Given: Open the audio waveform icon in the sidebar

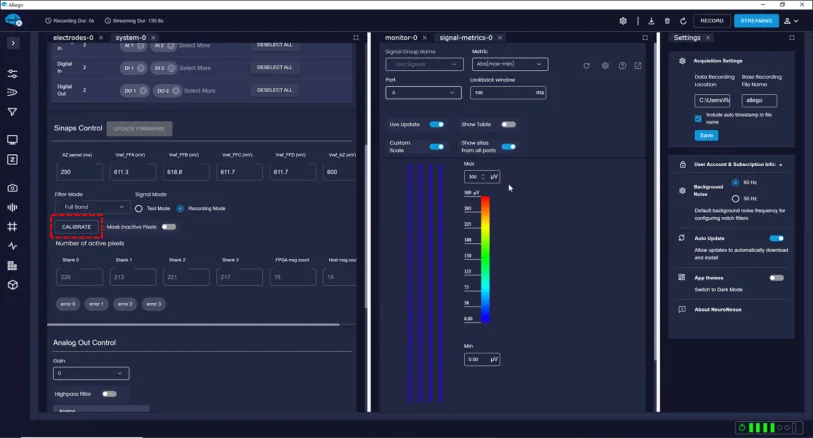Looking at the screenshot, I should click(x=12, y=207).
